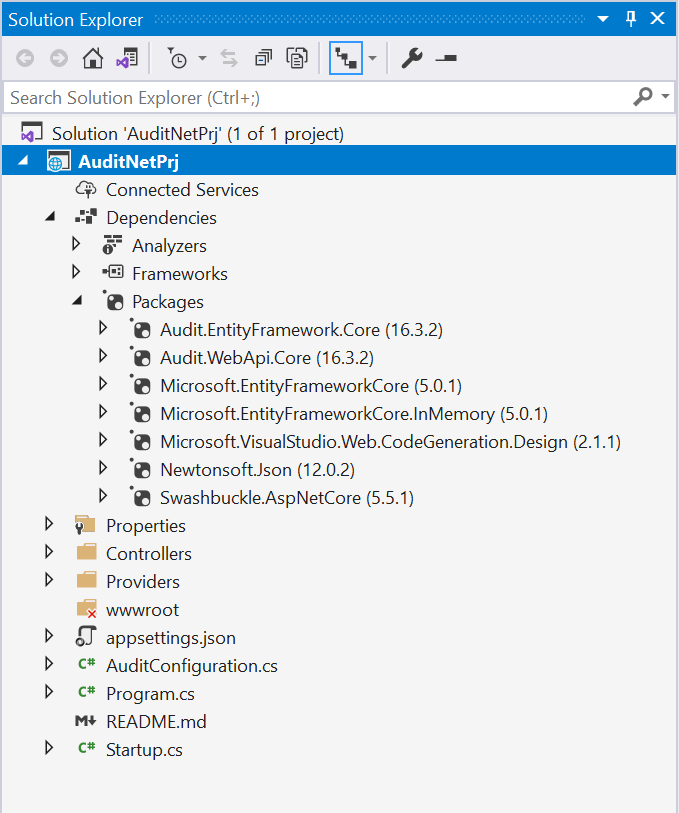Click Sync with Active Document arrows

click(229, 58)
